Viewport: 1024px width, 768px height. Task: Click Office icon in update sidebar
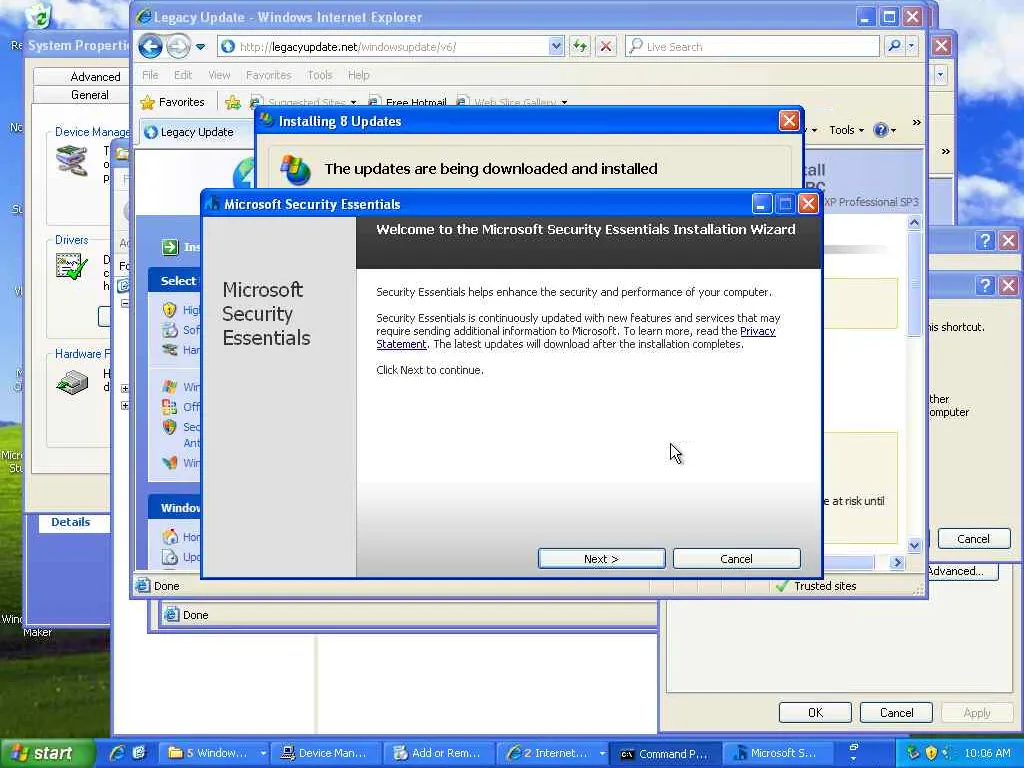[x=170, y=407]
